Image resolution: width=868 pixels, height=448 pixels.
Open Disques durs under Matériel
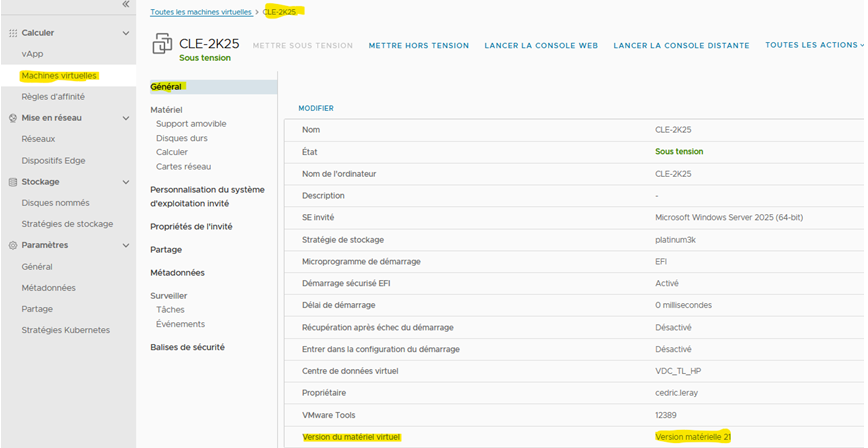[182, 138]
